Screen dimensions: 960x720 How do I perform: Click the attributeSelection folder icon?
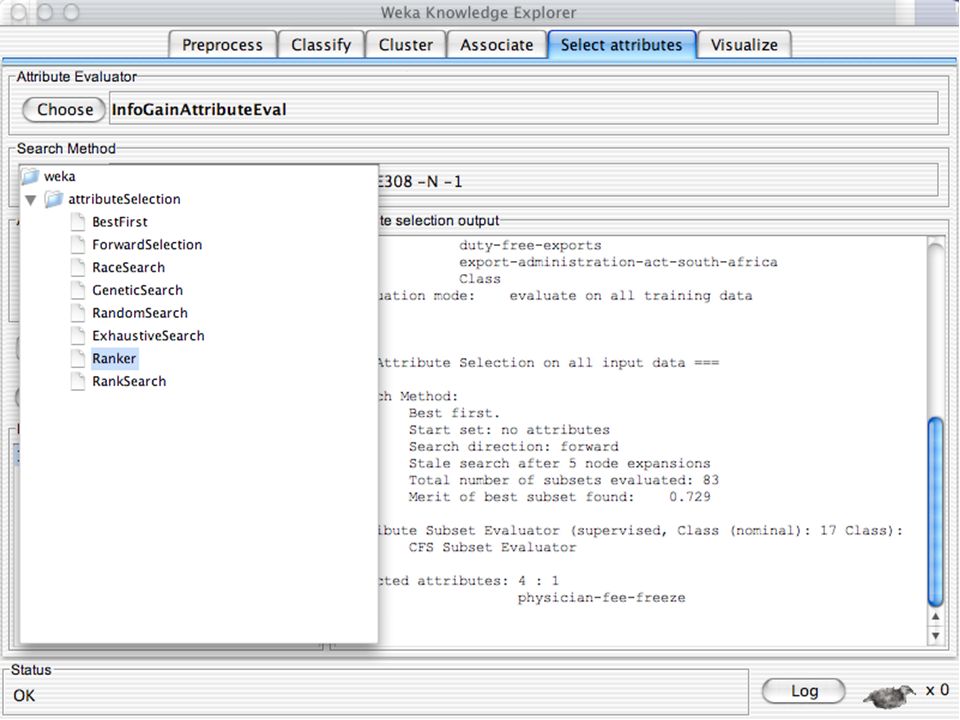point(54,199)
